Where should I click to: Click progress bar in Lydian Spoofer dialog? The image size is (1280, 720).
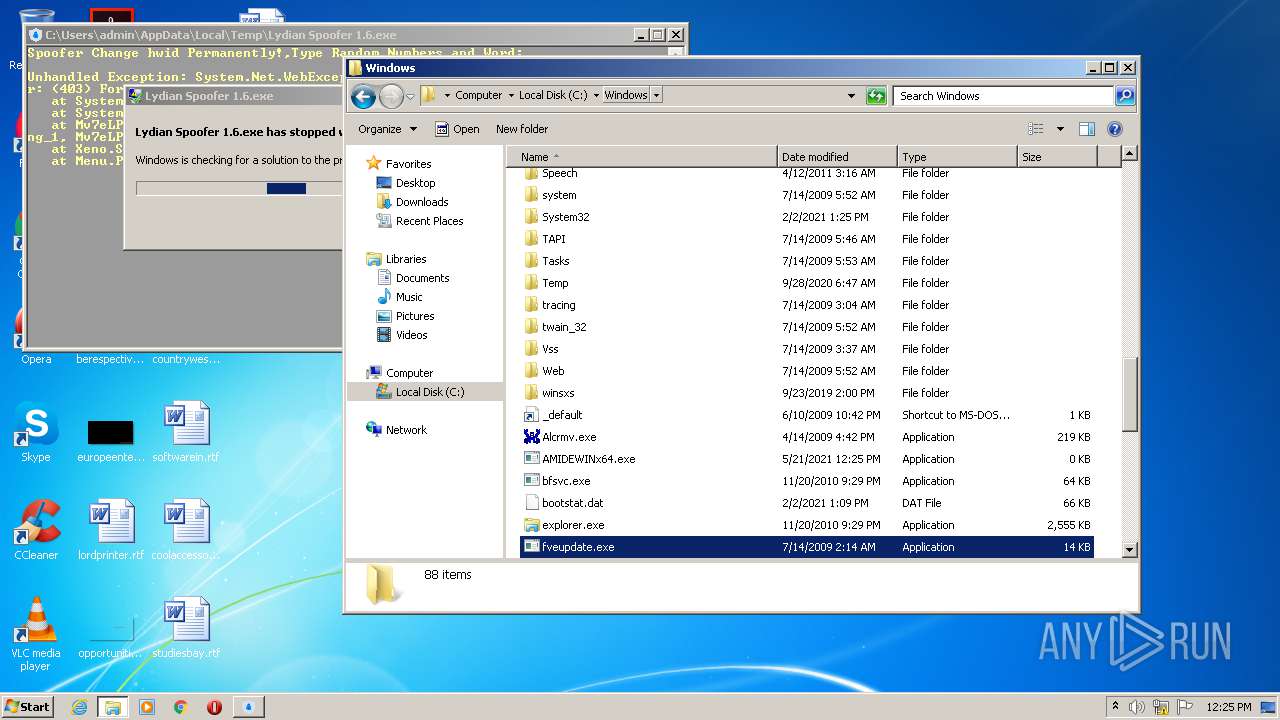coord(240,188)
